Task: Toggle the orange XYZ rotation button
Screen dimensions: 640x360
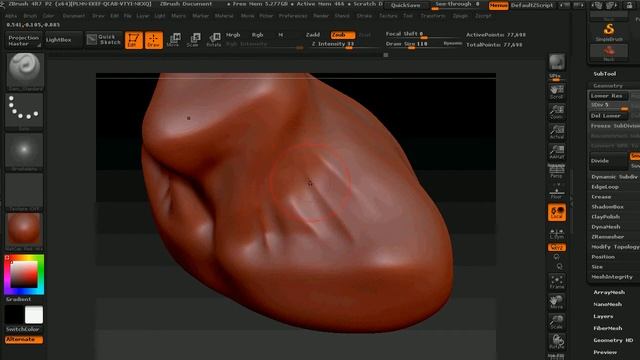Action: (x=557, y=247)
